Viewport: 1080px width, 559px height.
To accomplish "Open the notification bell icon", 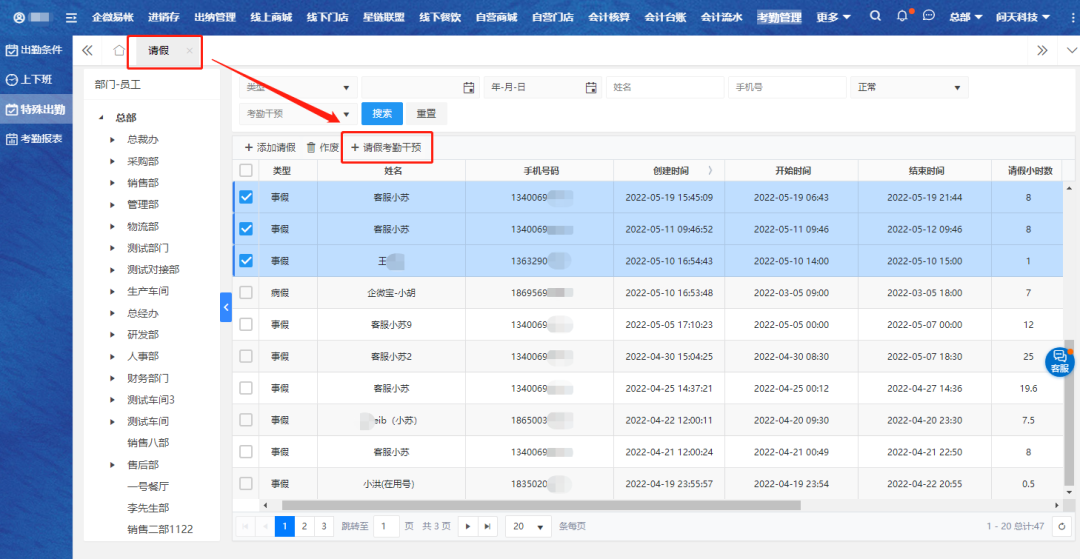I will (x=903, y=17).
